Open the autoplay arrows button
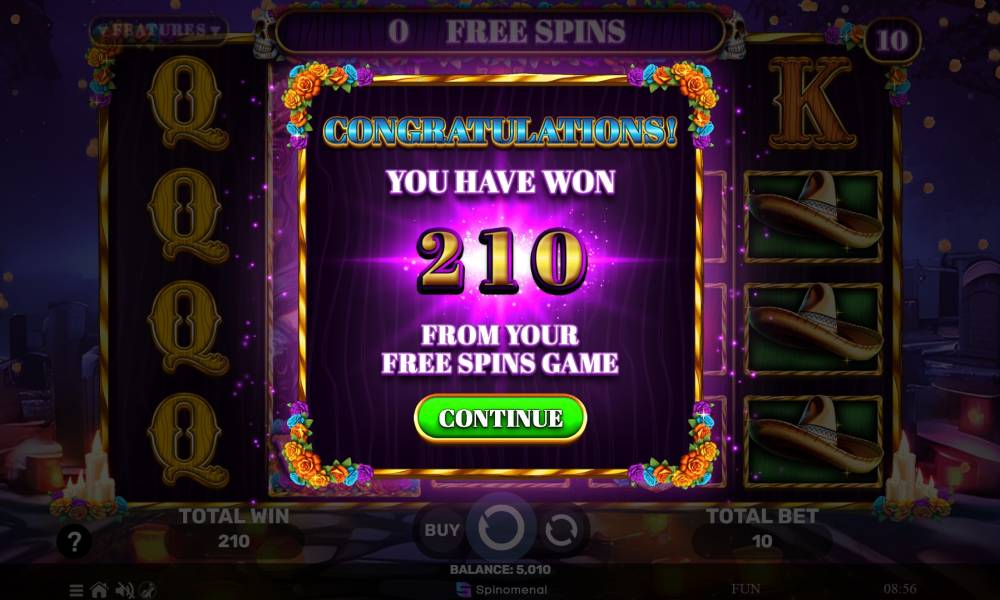 tap(562, 529)
